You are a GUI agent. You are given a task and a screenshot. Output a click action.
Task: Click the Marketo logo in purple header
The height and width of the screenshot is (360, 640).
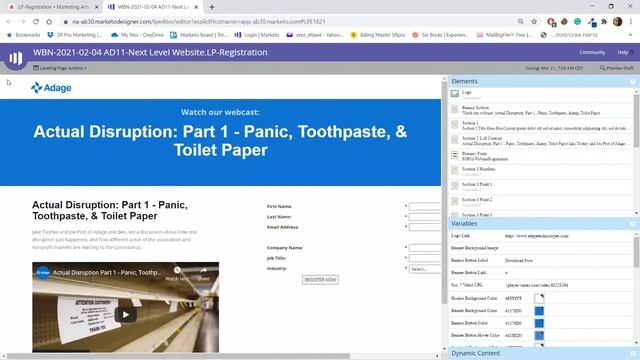(16, 58)
